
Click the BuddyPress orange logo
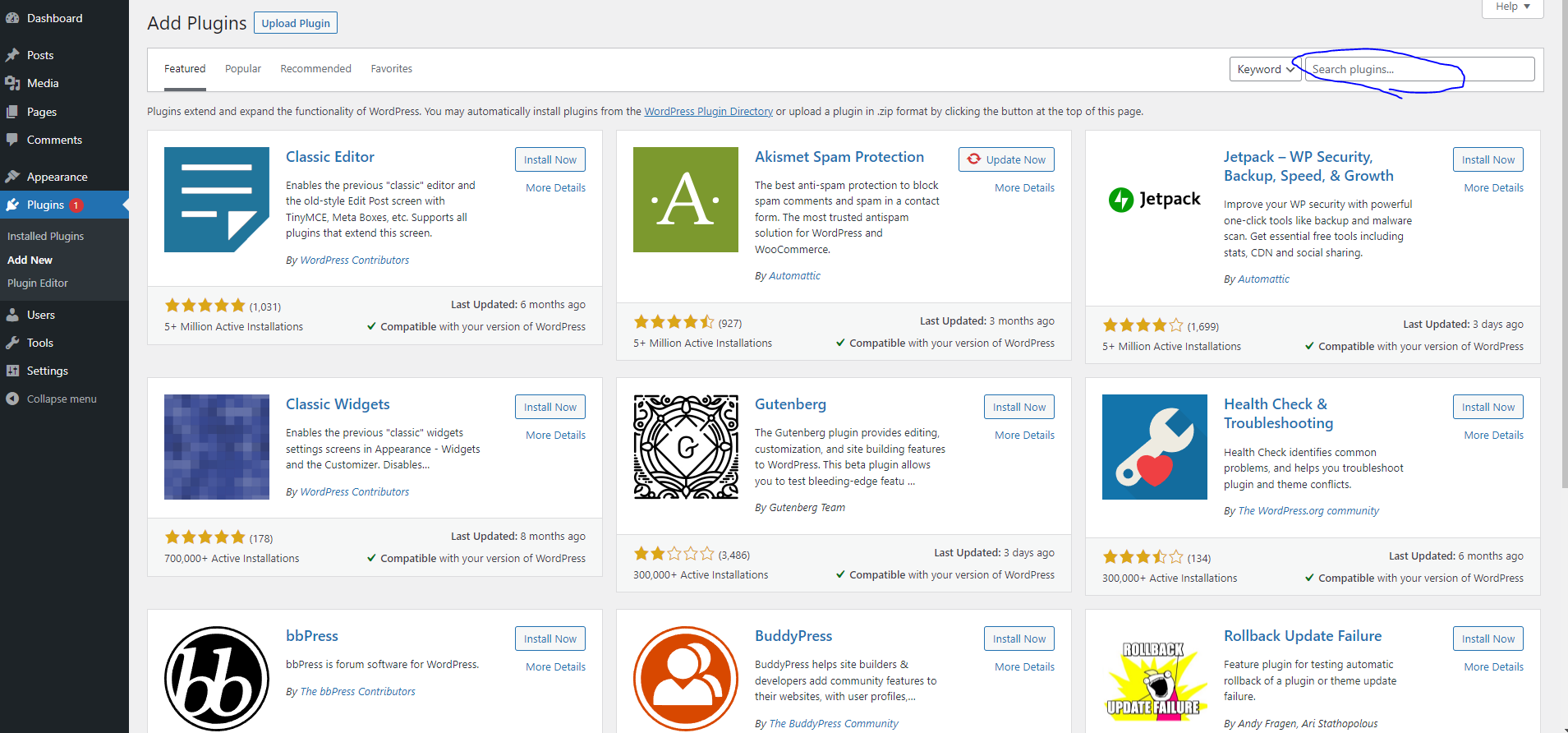point(685,679)
